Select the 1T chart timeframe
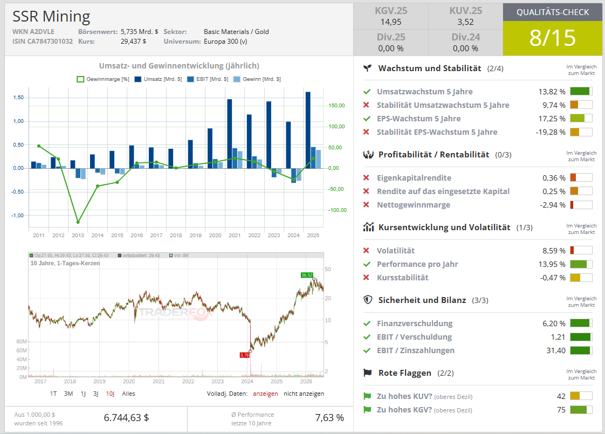The height and width of the screenshot is (434, 605). pyautogui.click(x=53, y=393)
